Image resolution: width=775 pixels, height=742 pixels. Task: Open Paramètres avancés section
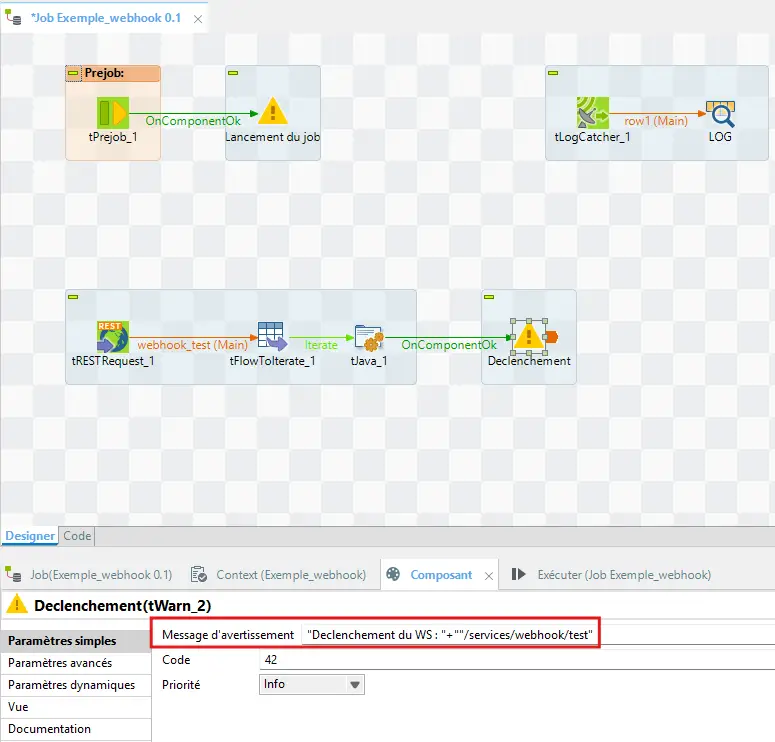[x=60, y=663]
